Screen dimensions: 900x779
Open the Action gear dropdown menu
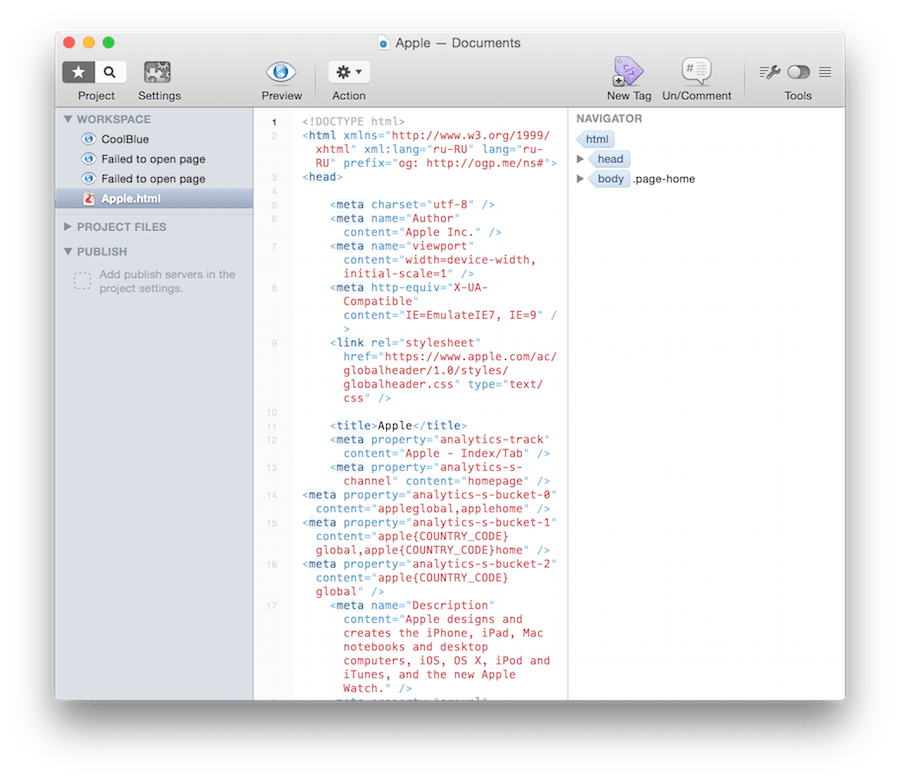pyautogui.click(x=349, y=72)
